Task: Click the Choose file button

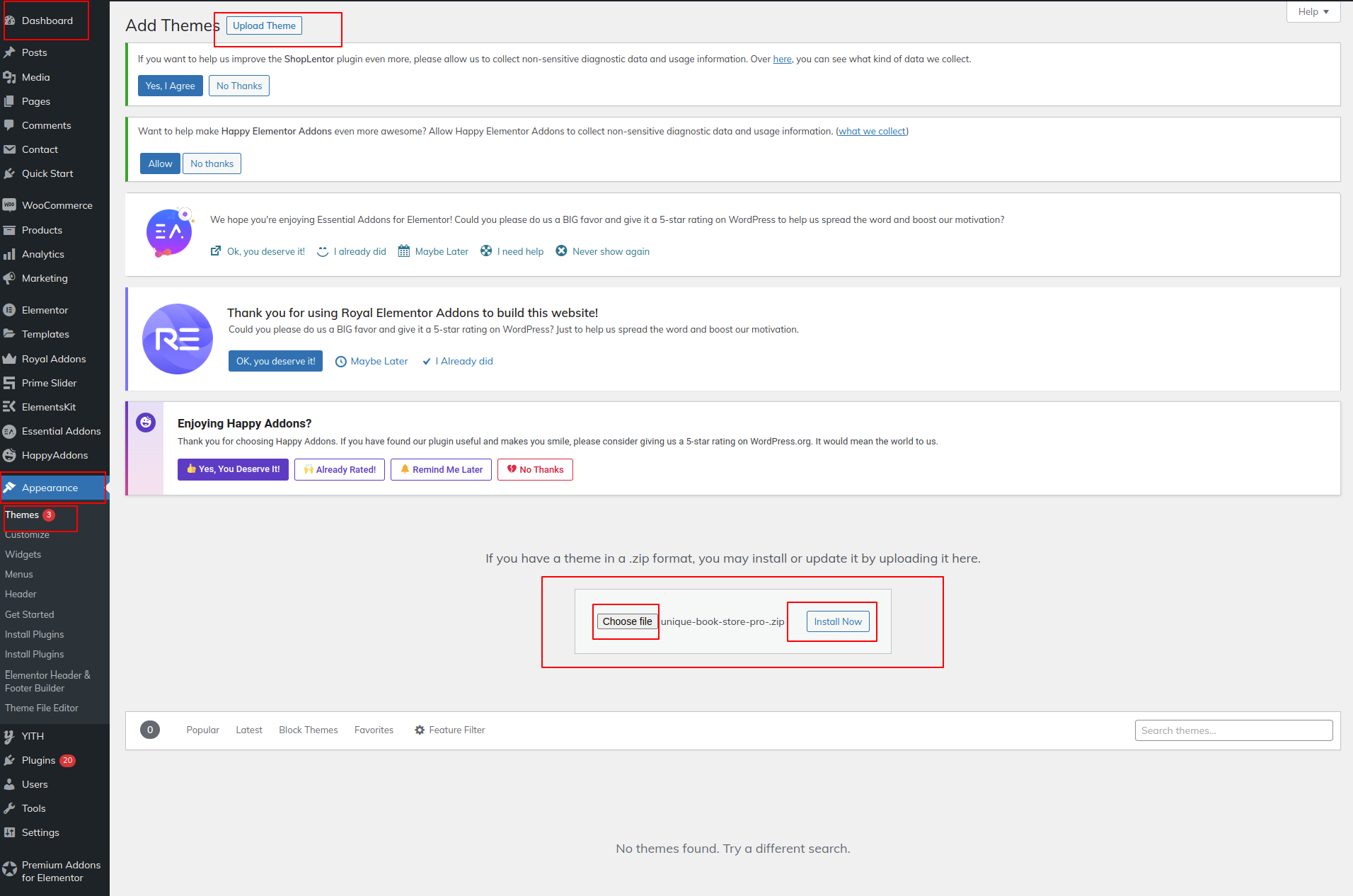Action: coord(627,621)
